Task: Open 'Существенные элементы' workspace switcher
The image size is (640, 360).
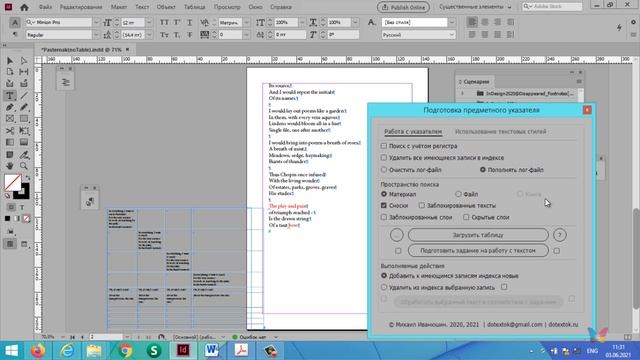Action: click(x=475, y=7)
